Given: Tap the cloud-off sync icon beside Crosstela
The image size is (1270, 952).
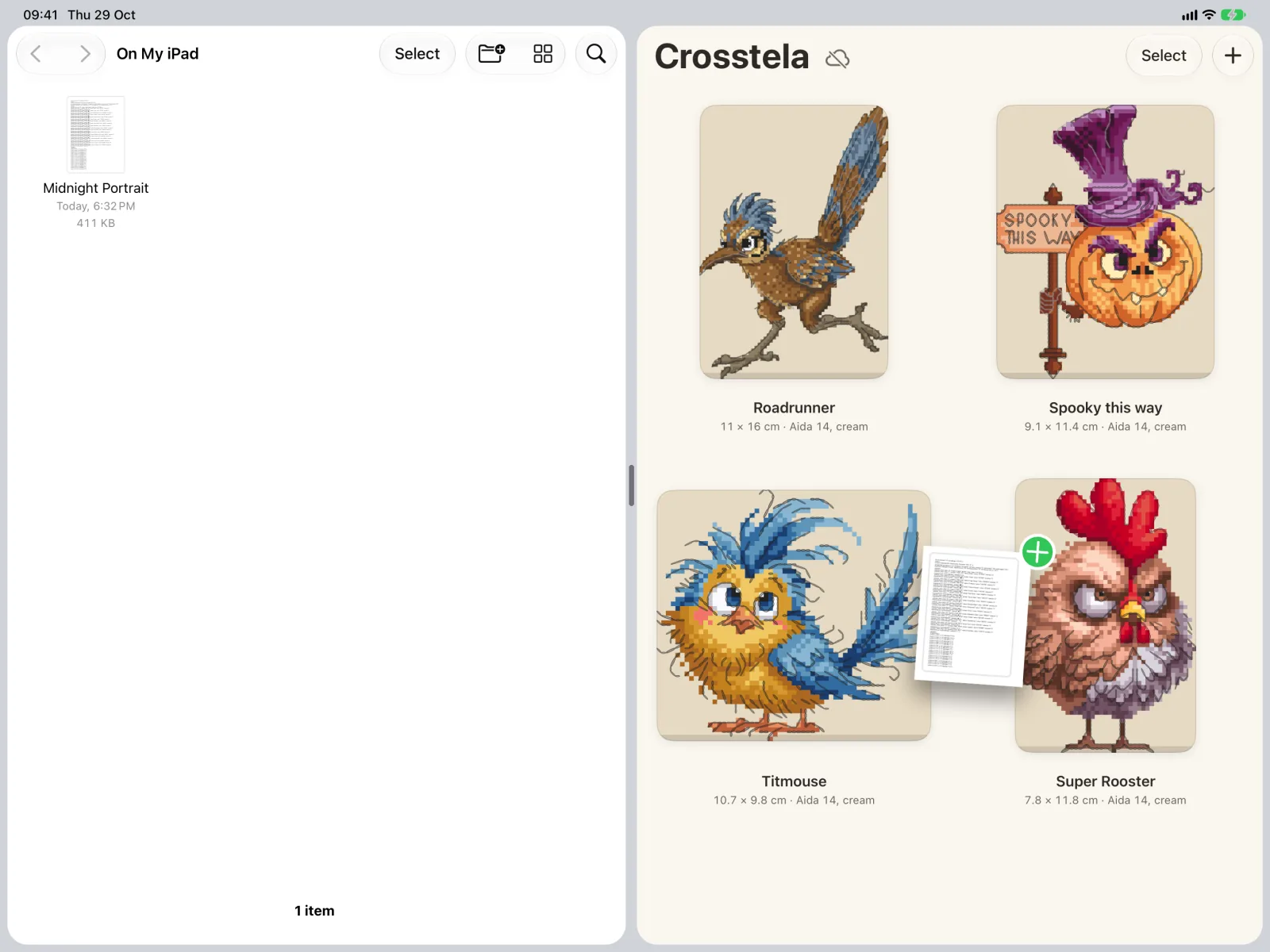Looking at the screenshot, I should pos(837,59).
